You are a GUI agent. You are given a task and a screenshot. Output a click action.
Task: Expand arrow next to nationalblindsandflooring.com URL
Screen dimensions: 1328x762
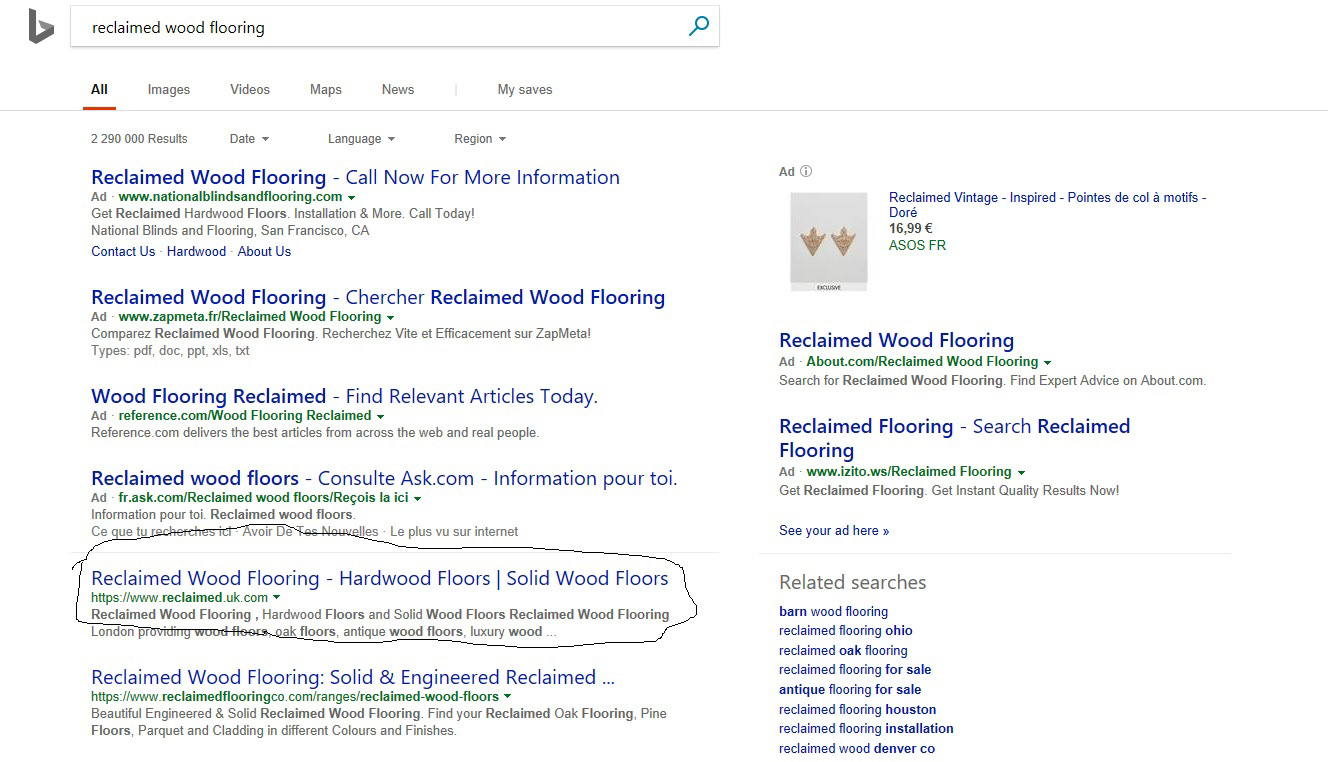point(351,198)
